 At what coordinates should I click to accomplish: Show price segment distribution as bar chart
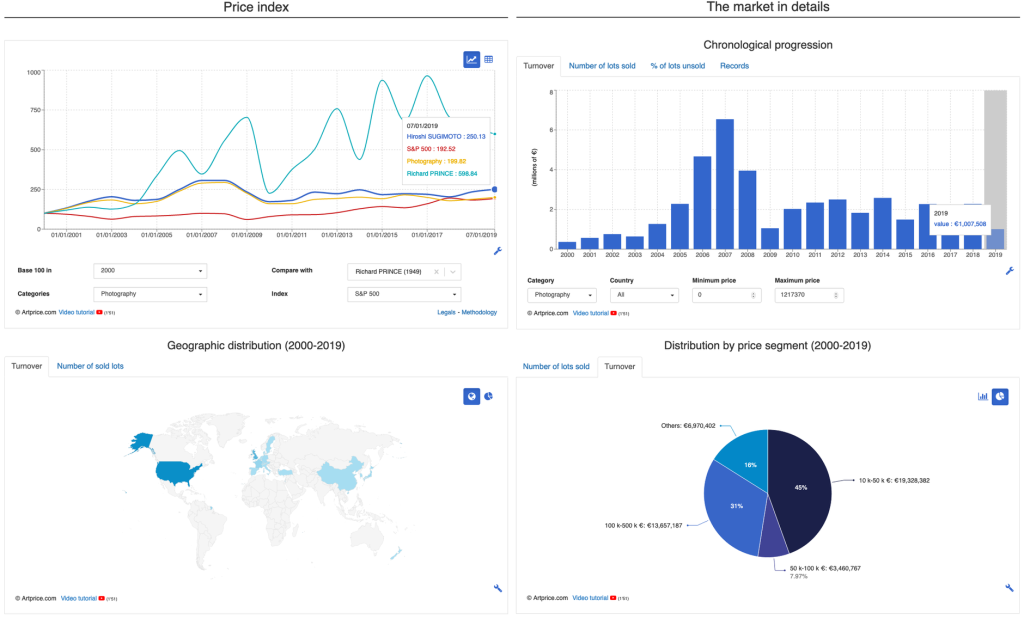983,396
